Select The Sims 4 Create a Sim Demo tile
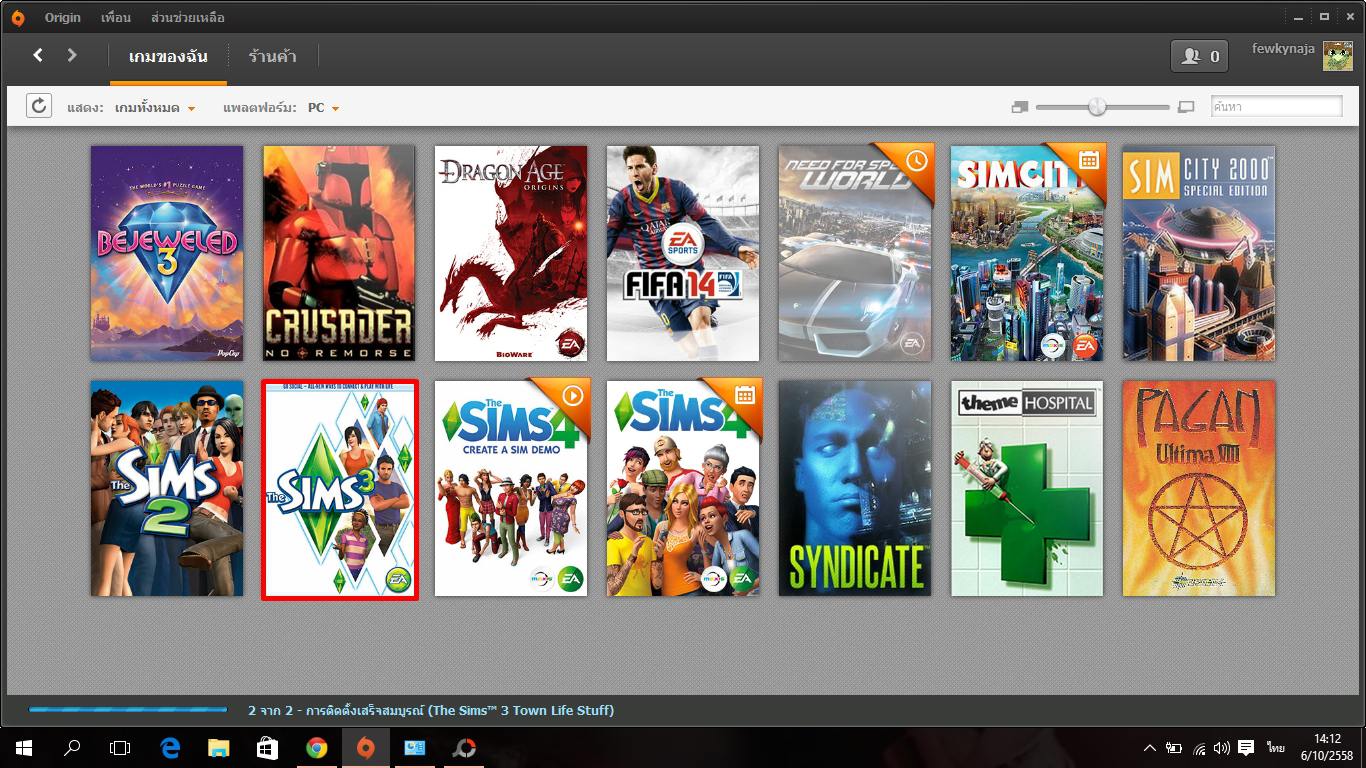The width and height of the screenshot is (1366, 768). coord(511,488)
